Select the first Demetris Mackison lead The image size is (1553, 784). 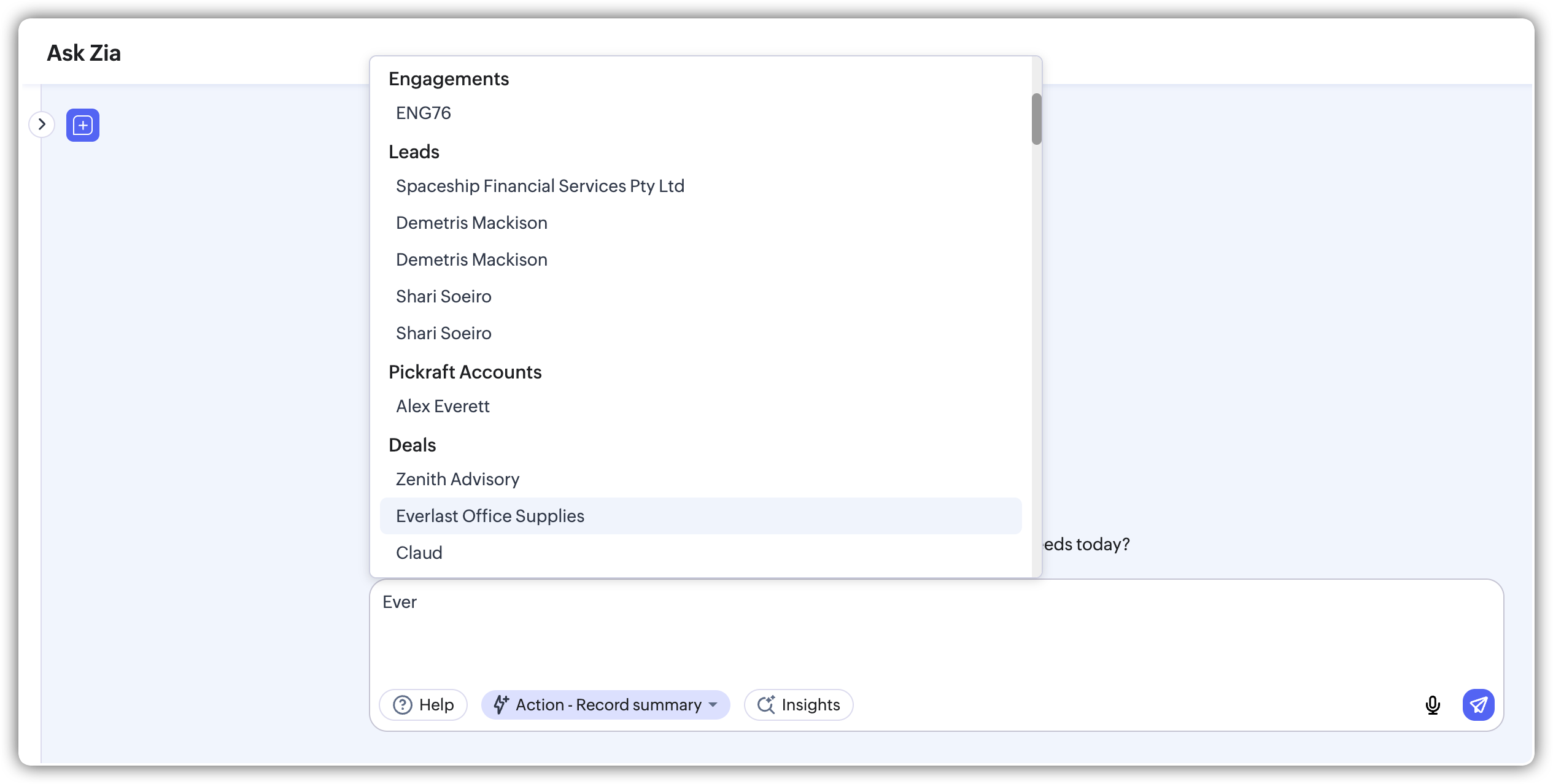(471, 223)
